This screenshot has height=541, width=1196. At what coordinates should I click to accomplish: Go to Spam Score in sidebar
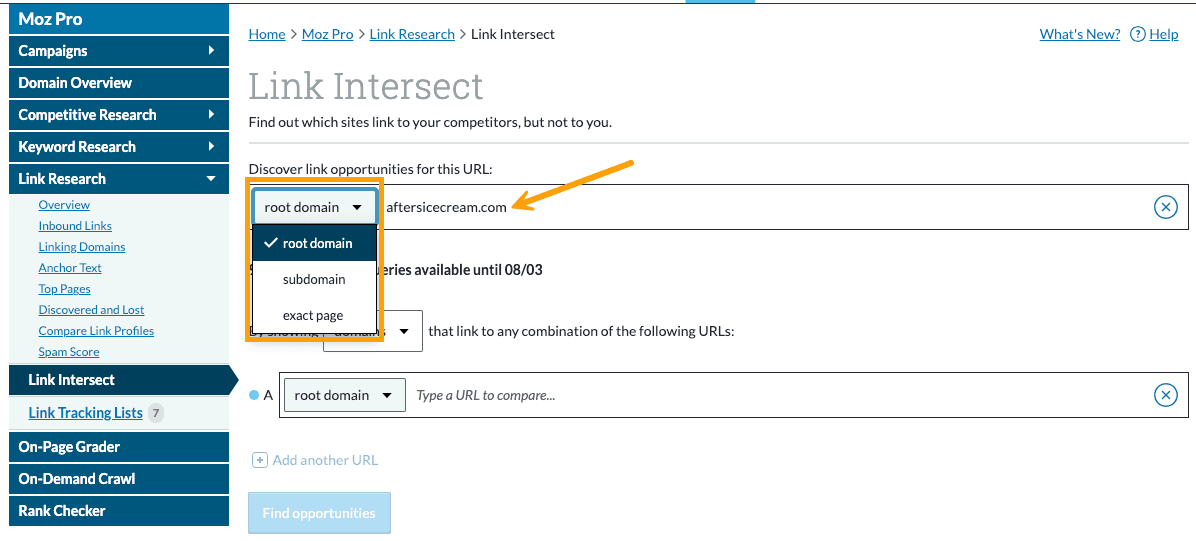69,352
